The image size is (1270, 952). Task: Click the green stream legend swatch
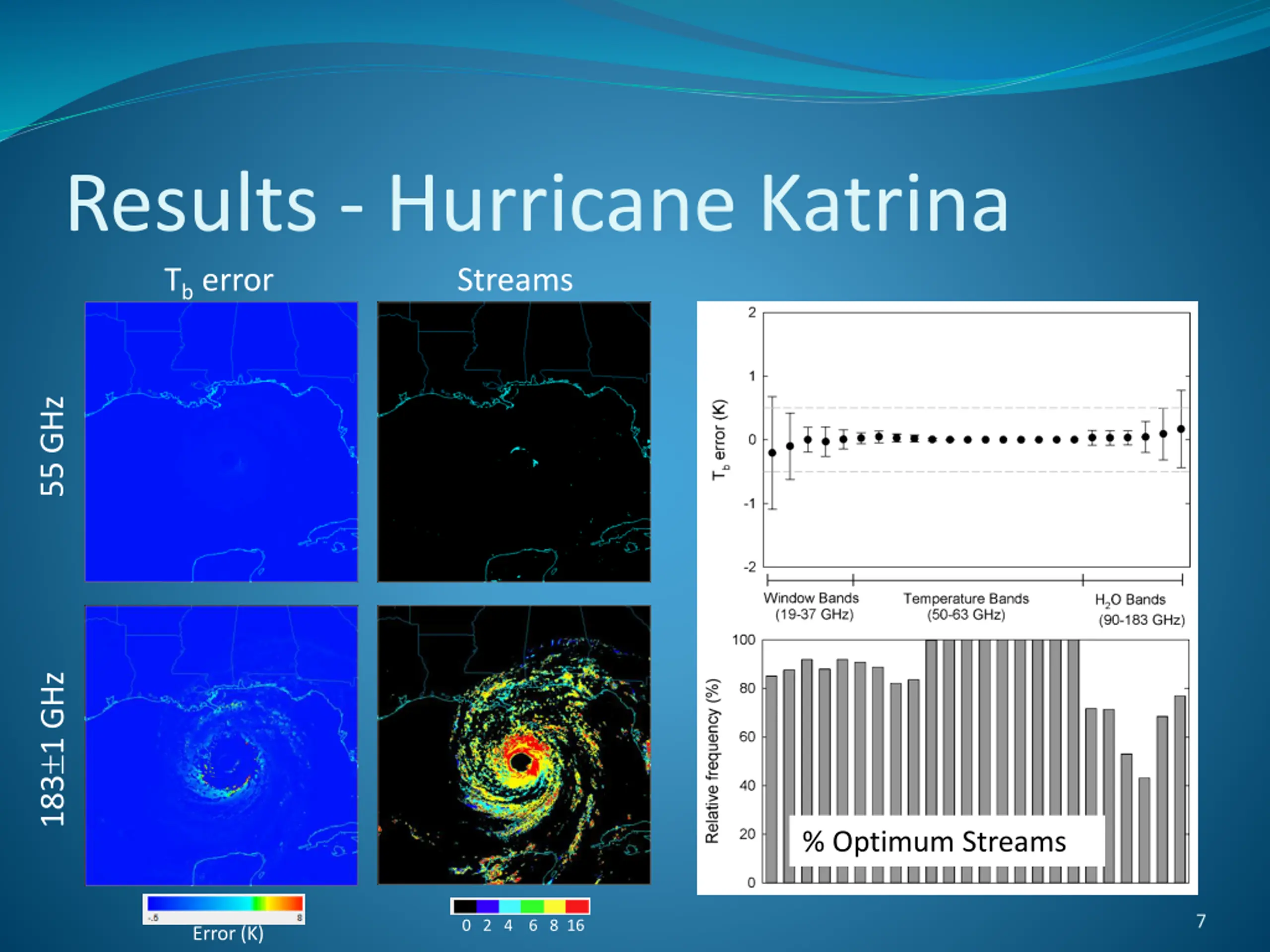click(532, 906)
